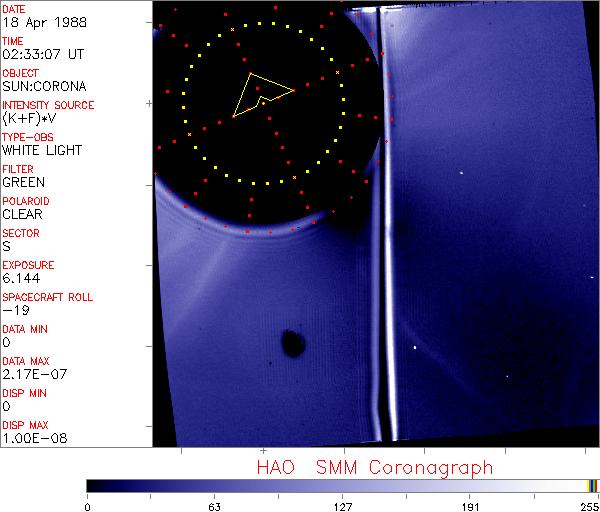The height and width of the screenshot is (512, 600).
Task: Select the time value 02:33:07 UT
Action: tap(43, 54)
